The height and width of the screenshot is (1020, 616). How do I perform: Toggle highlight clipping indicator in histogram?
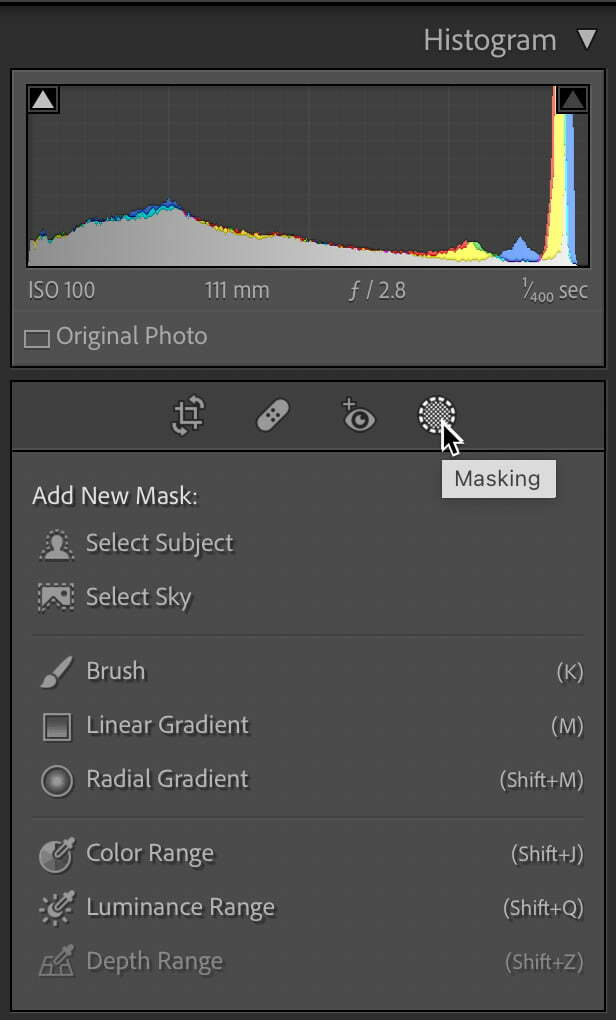click(572, 100)
